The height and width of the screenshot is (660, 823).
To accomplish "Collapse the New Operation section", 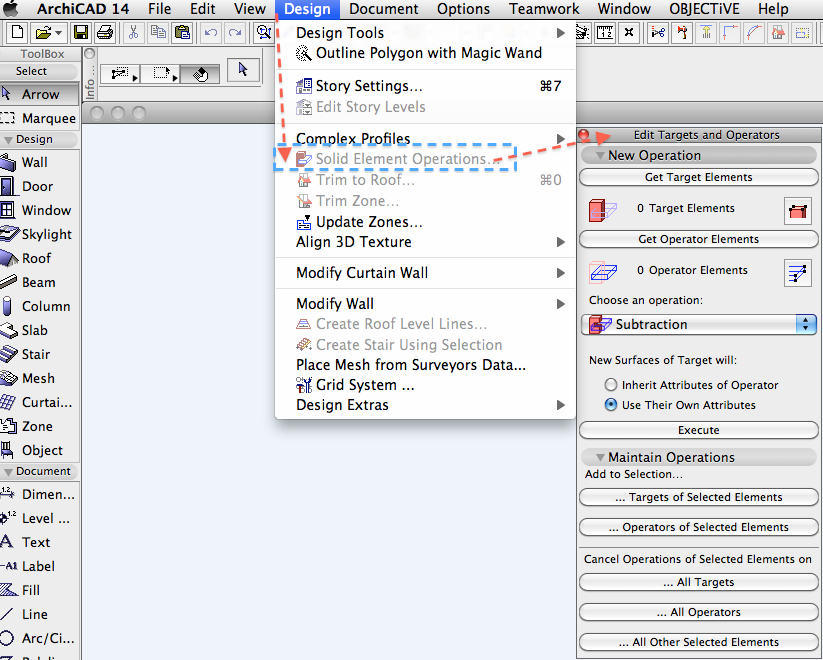I will [600, 155].
